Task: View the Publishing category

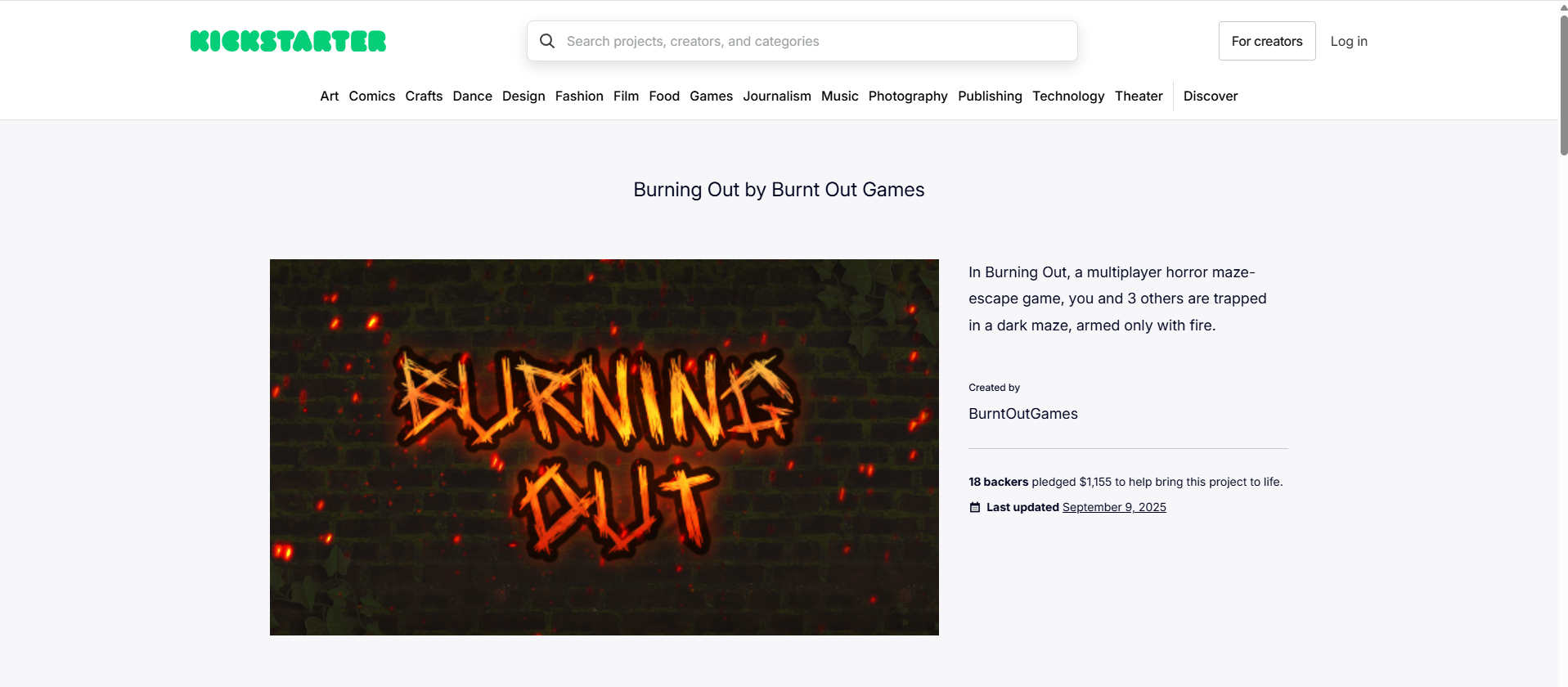Action: click(x=990, y=96)
